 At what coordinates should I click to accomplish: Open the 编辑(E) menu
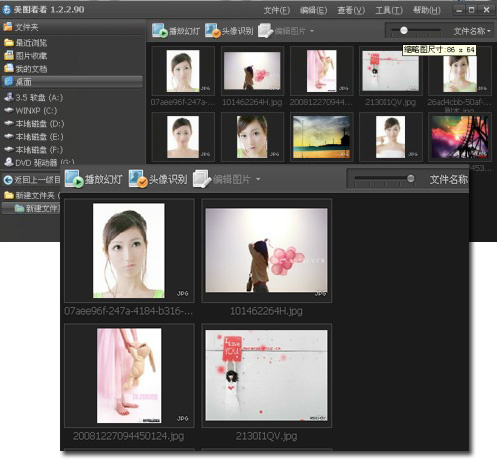tap(313, 10)
